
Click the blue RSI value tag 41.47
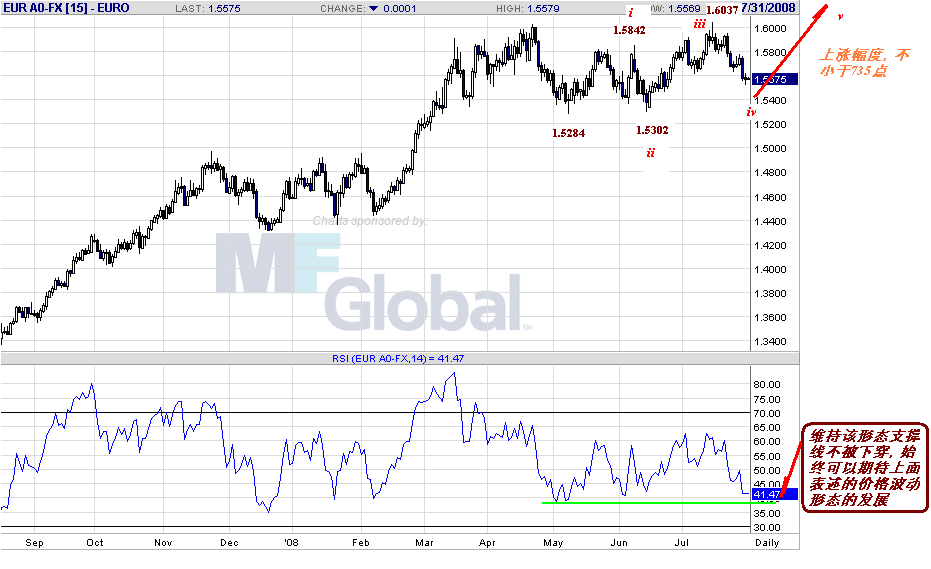(x=775, y=494)
